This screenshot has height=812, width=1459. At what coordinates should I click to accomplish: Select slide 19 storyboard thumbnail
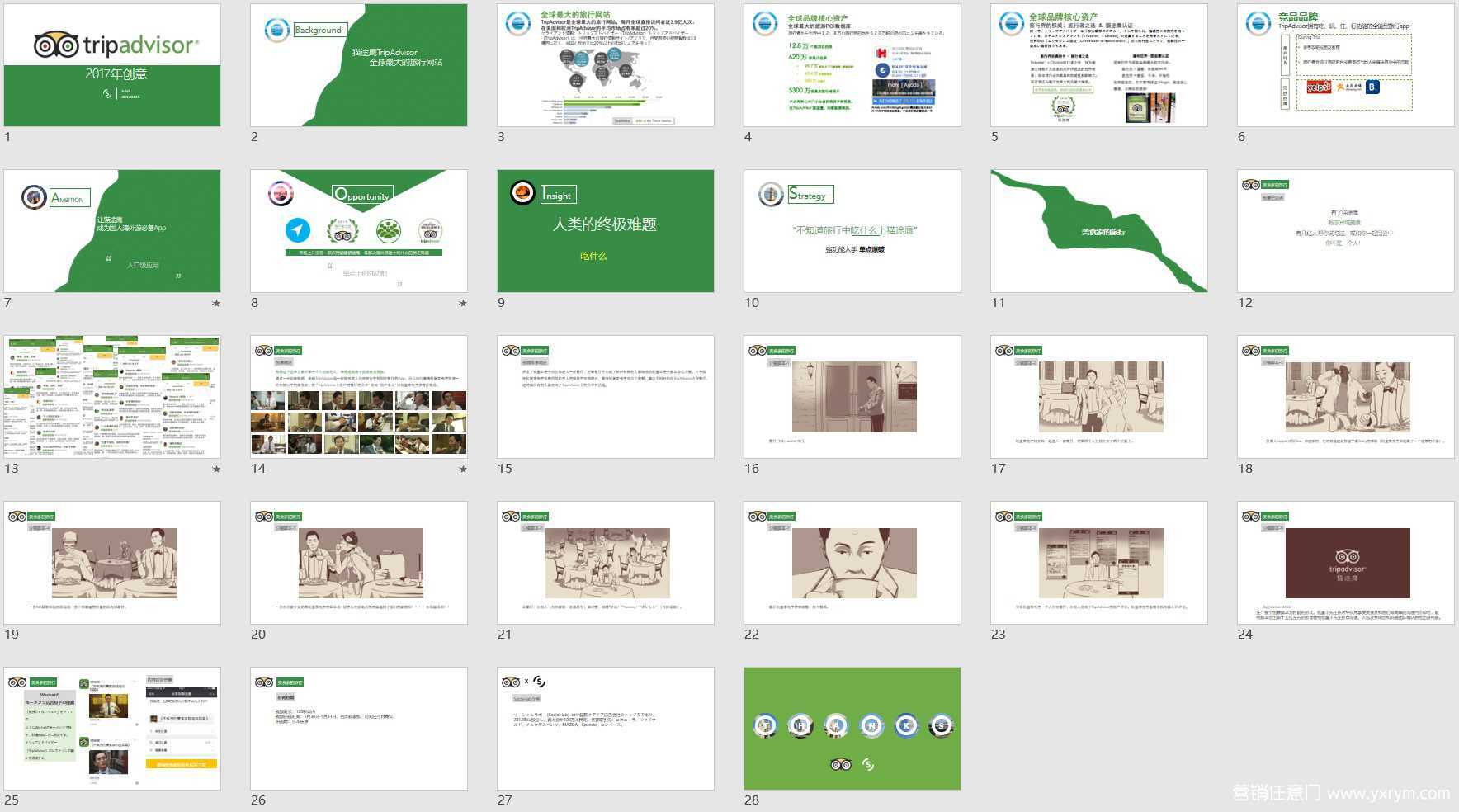[112, 563]
